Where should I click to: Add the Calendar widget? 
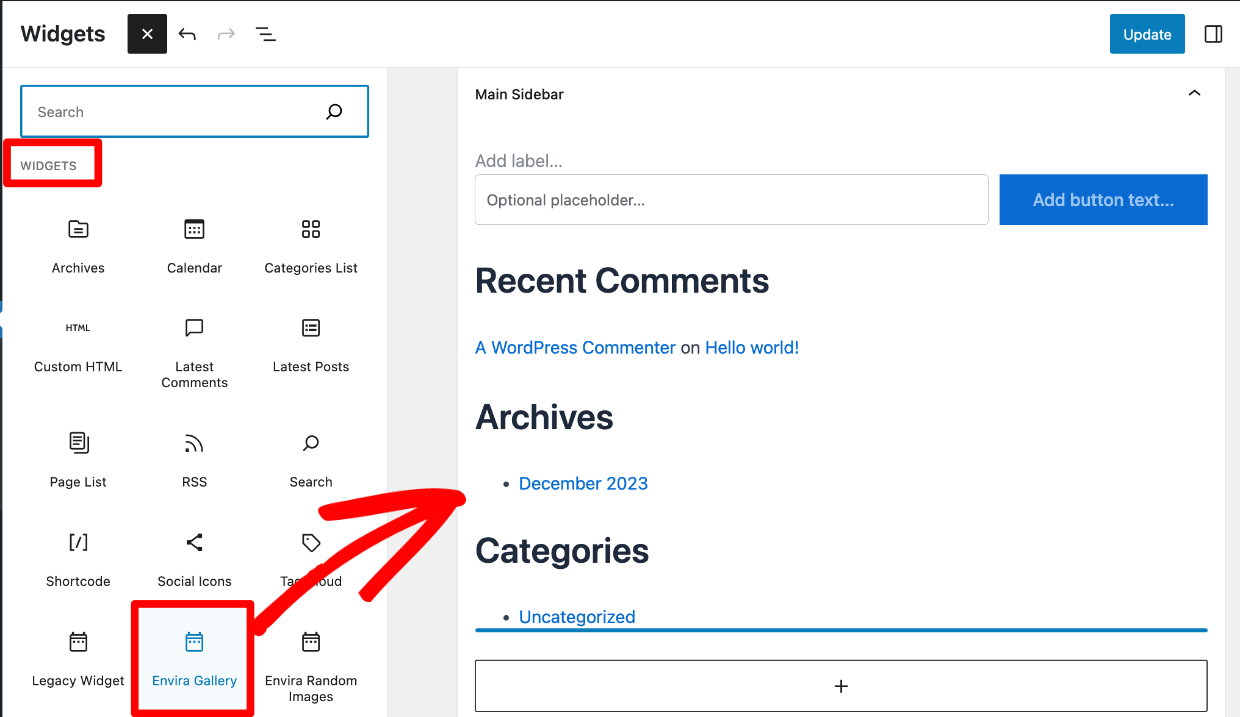[x=194, y=246]
